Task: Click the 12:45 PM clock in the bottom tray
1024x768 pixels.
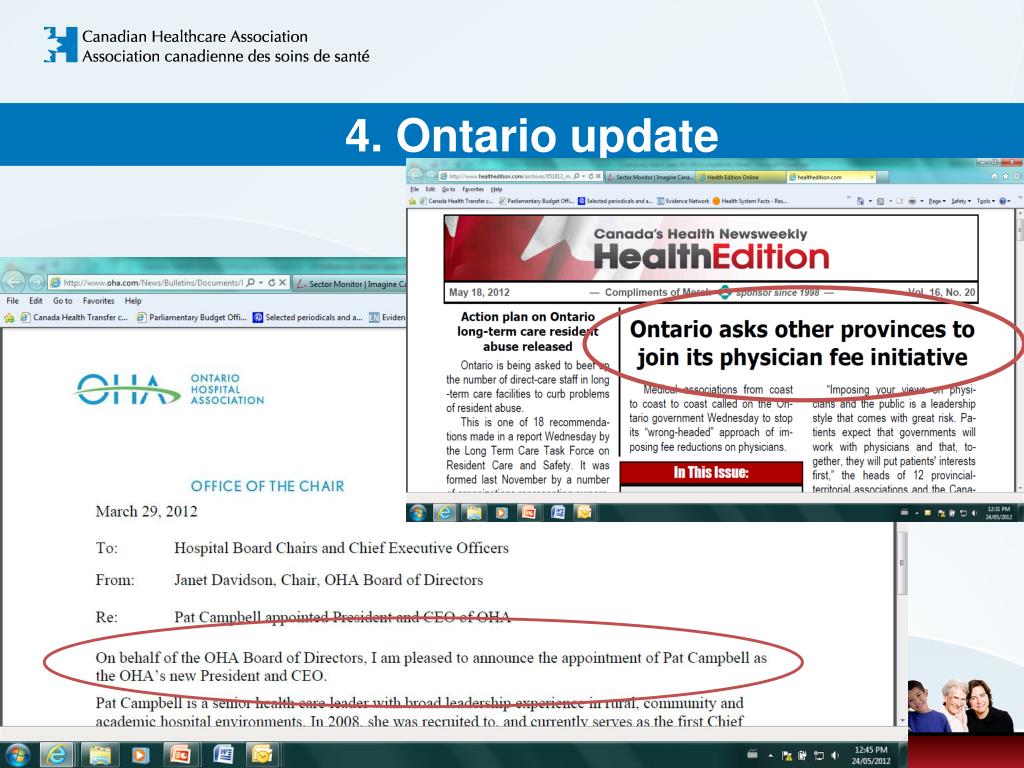Action: tap(871, 755)
